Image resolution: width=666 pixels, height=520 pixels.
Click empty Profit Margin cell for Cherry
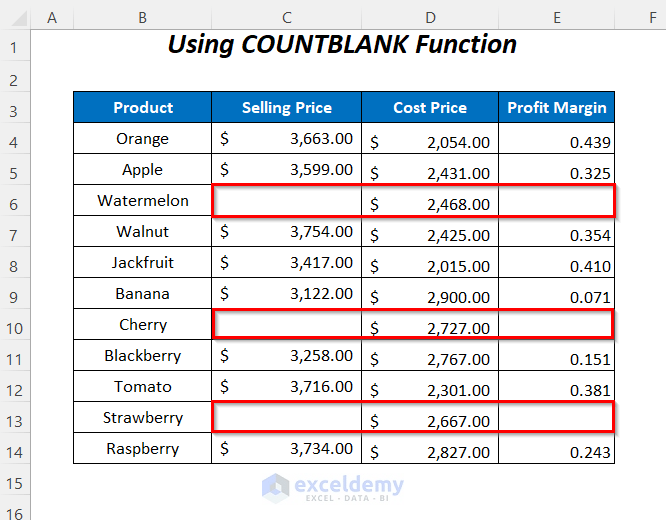pos(556,325)
